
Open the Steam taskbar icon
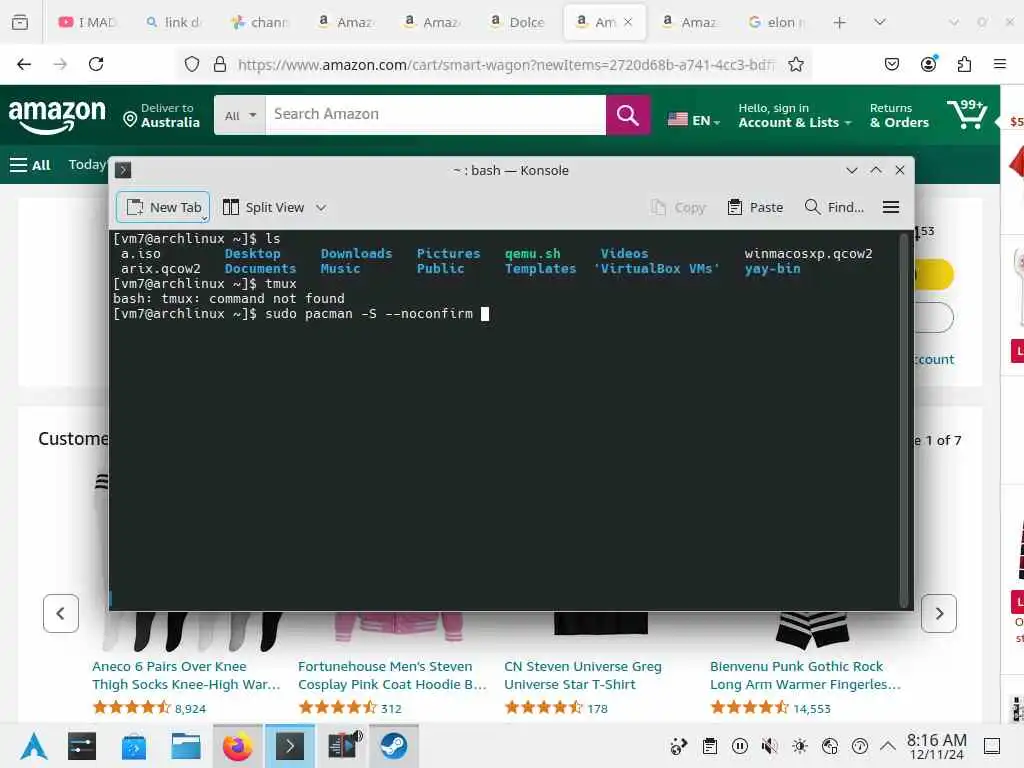[x=394, y=746]
